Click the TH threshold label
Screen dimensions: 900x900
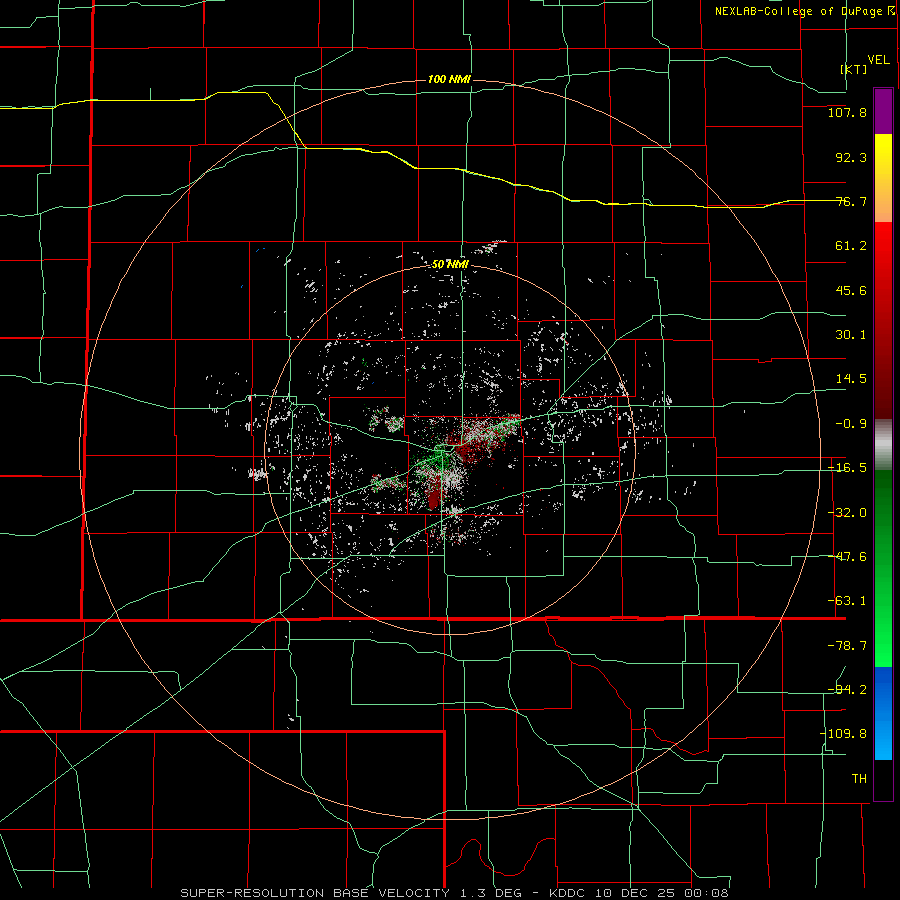(859, 778)
